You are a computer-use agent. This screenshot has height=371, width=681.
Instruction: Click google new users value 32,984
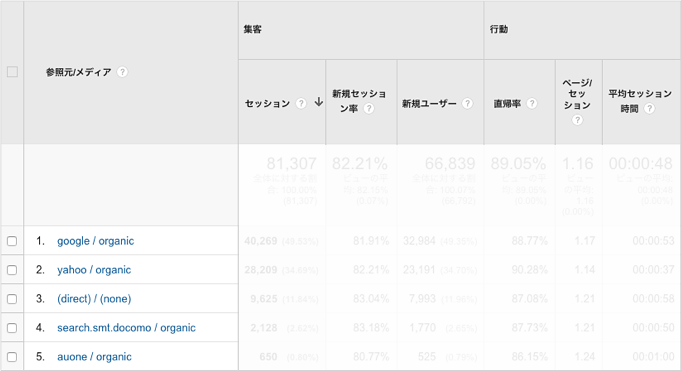click(x=419, y=241)
